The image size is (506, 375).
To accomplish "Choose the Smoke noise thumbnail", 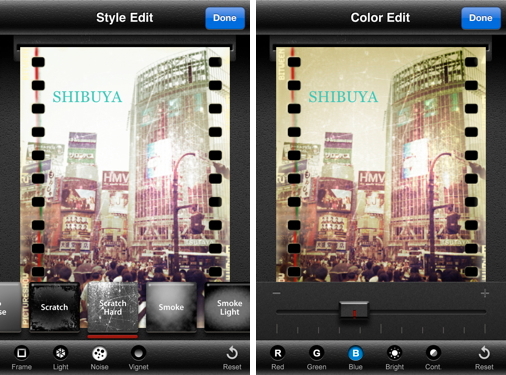I will point(171,307).
